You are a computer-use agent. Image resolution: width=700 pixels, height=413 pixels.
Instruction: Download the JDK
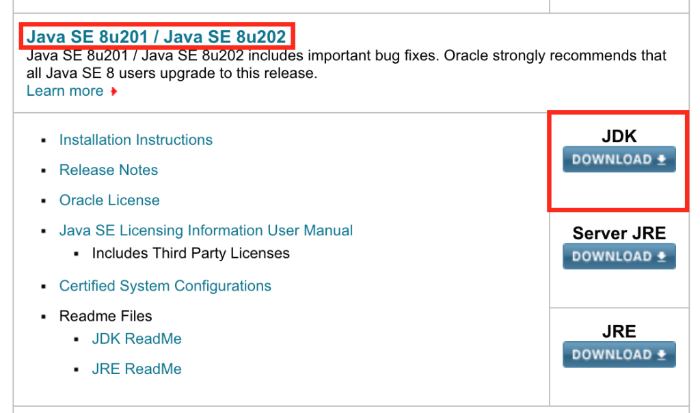pyautogui.click(x=619, y=159)
